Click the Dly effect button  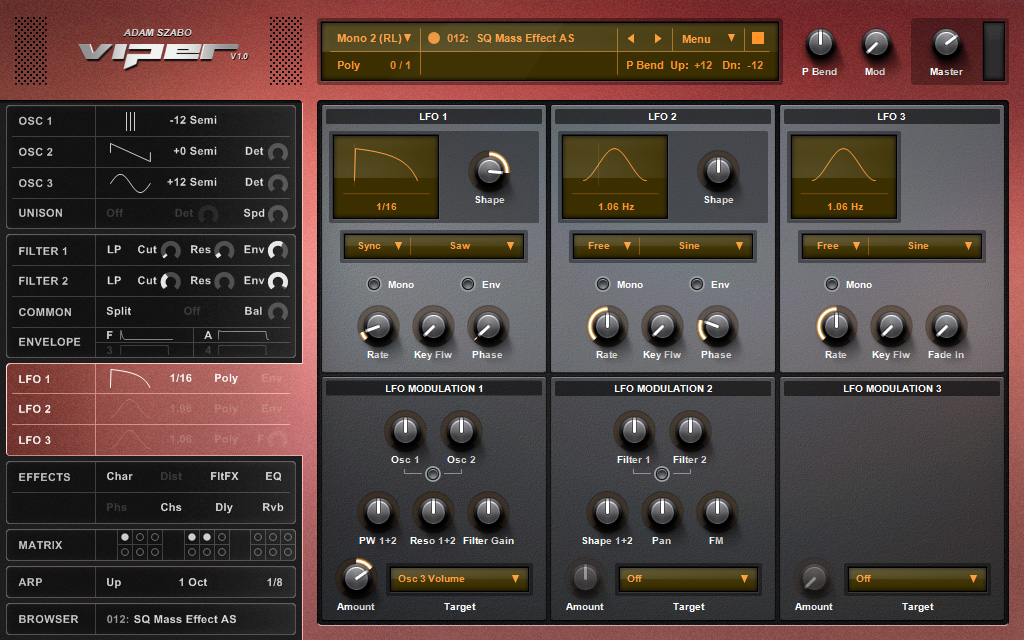pos(224,507)
